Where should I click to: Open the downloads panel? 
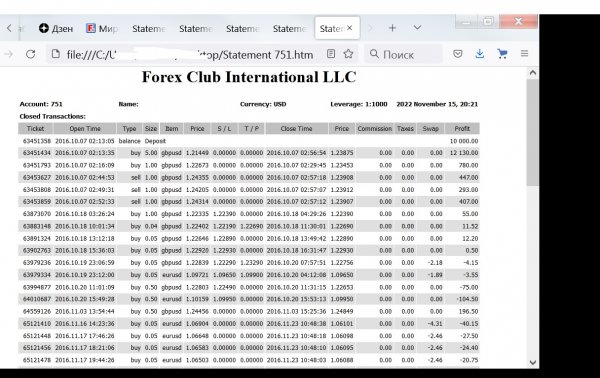[x=479, y=54]
